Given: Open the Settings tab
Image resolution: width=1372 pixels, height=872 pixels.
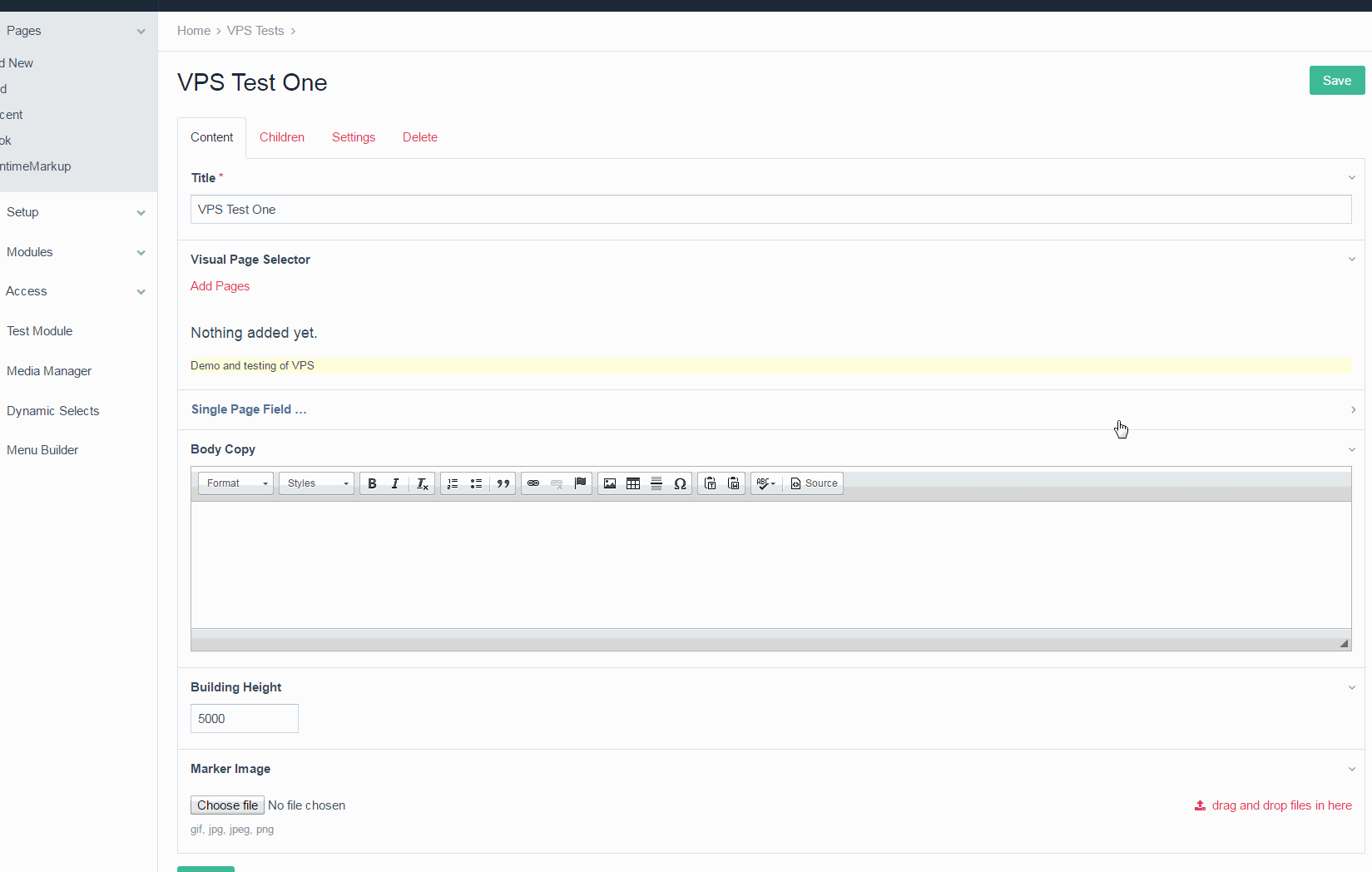Looking at the screenshot, I should tap(354, 137).
